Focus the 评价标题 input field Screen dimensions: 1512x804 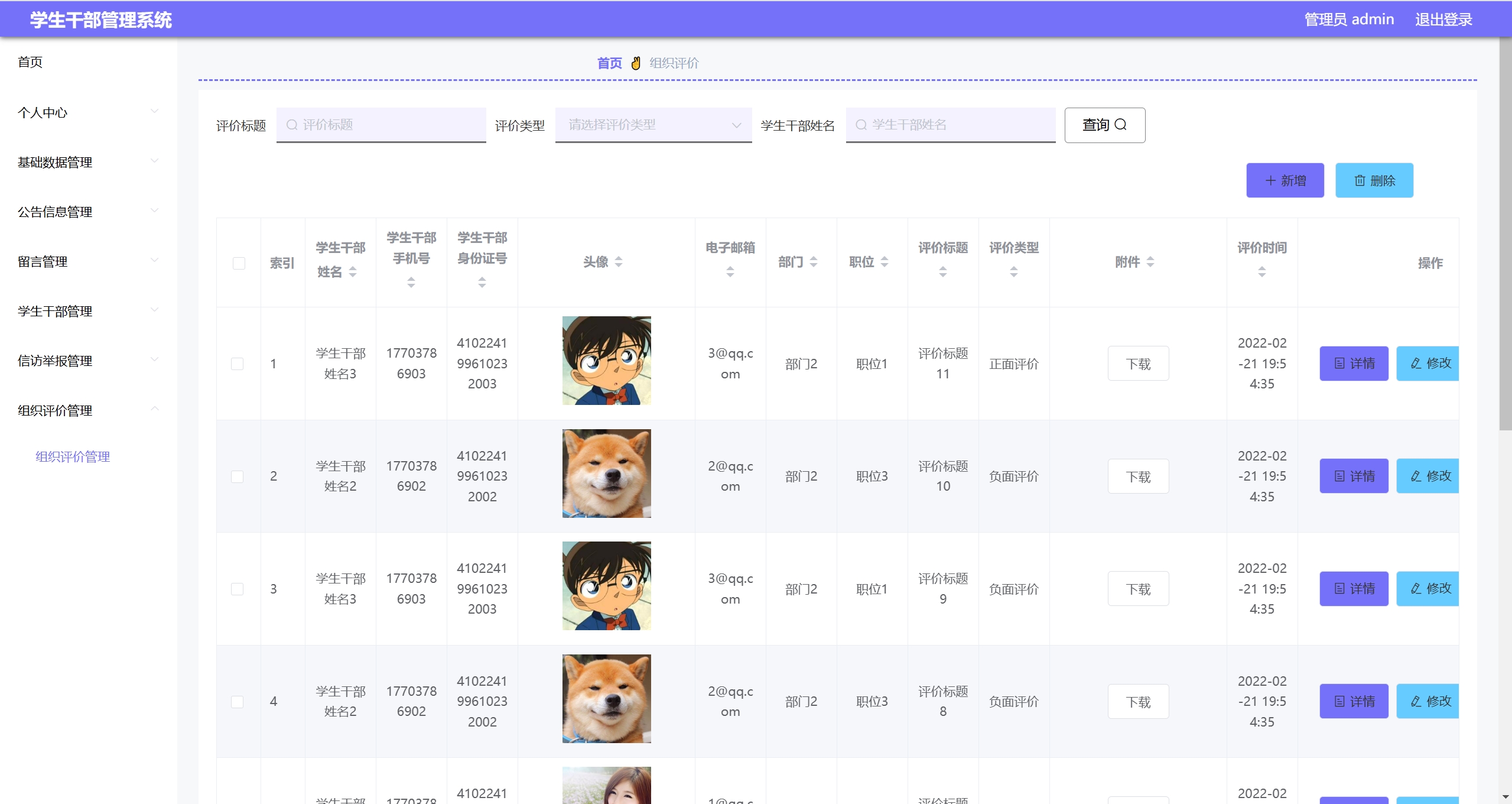click(381, 125)
